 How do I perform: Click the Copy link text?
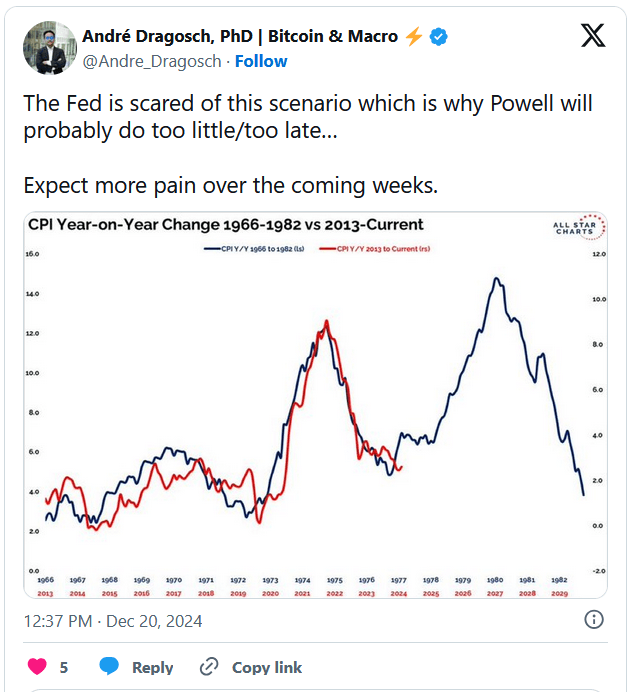pos(267,668)
